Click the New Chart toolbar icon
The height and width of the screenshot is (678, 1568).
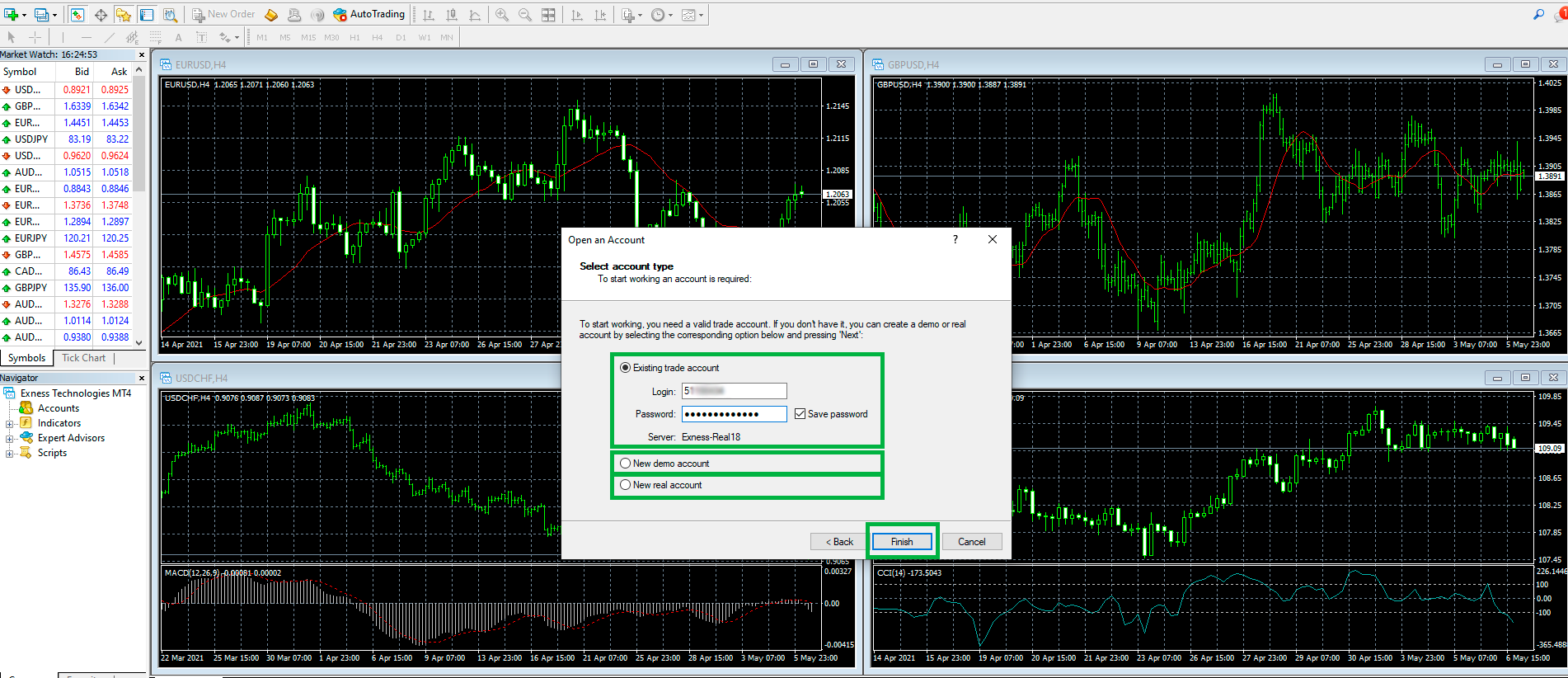point(11,15)
